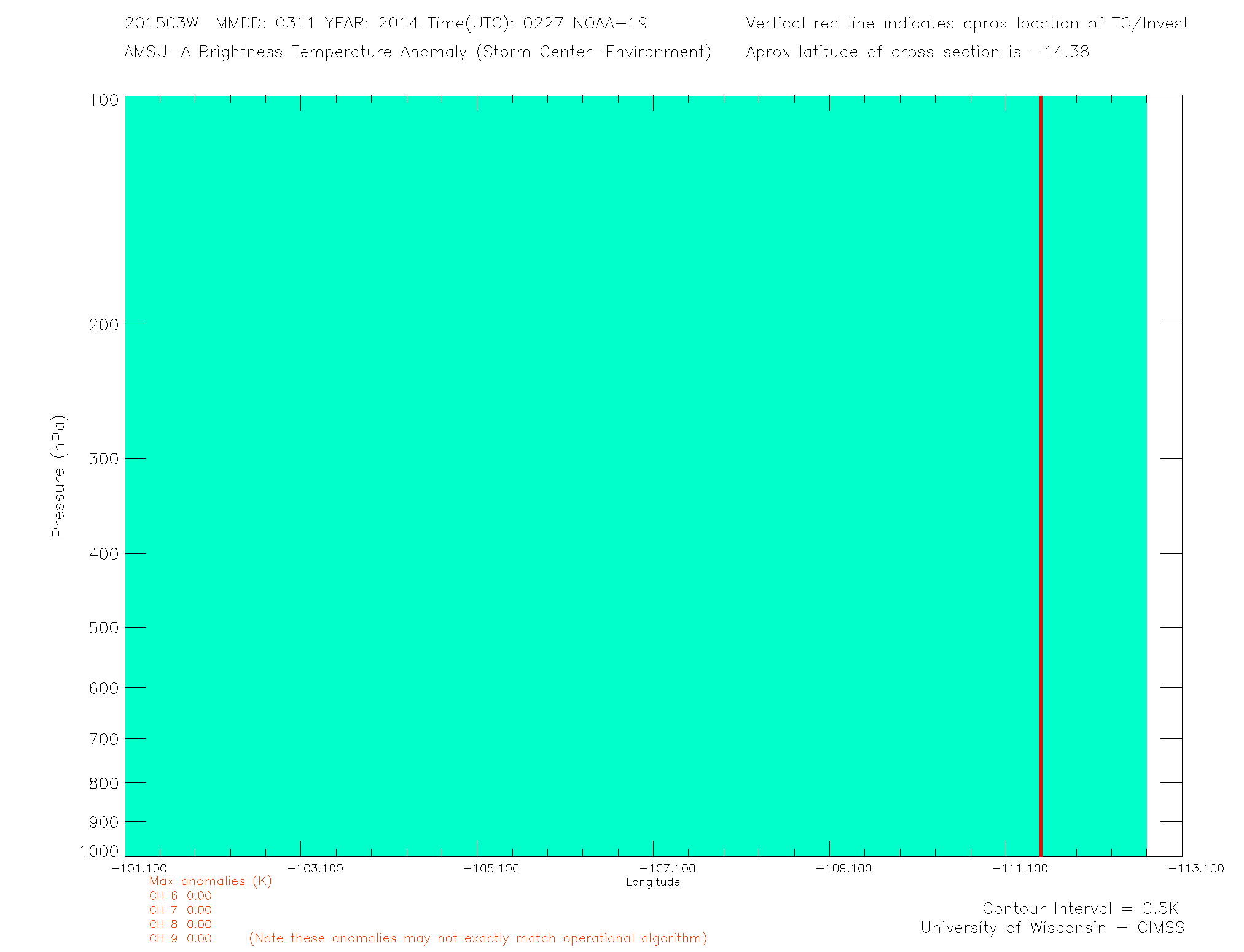Screen dimensions: 1244x952
Task: Click the Contour Interval = 0.5K text
Action: (1080, 908)
